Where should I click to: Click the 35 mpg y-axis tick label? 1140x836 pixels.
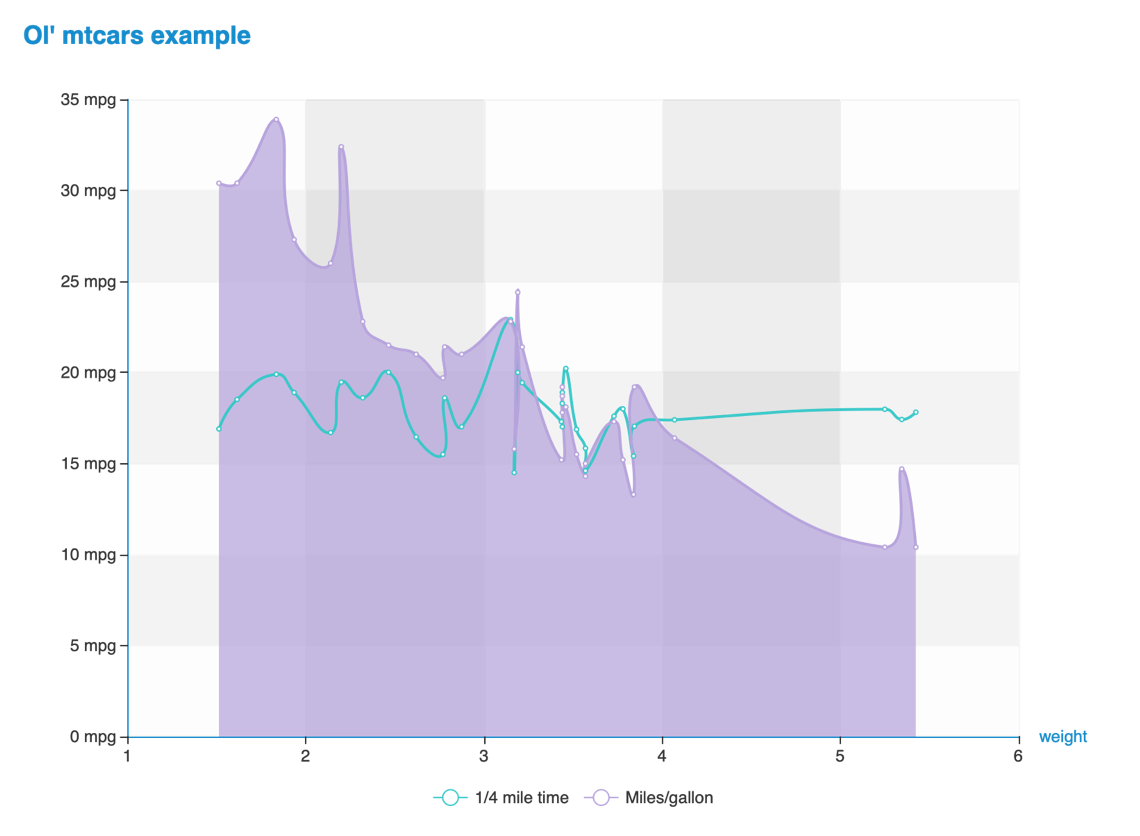point(88,100)
